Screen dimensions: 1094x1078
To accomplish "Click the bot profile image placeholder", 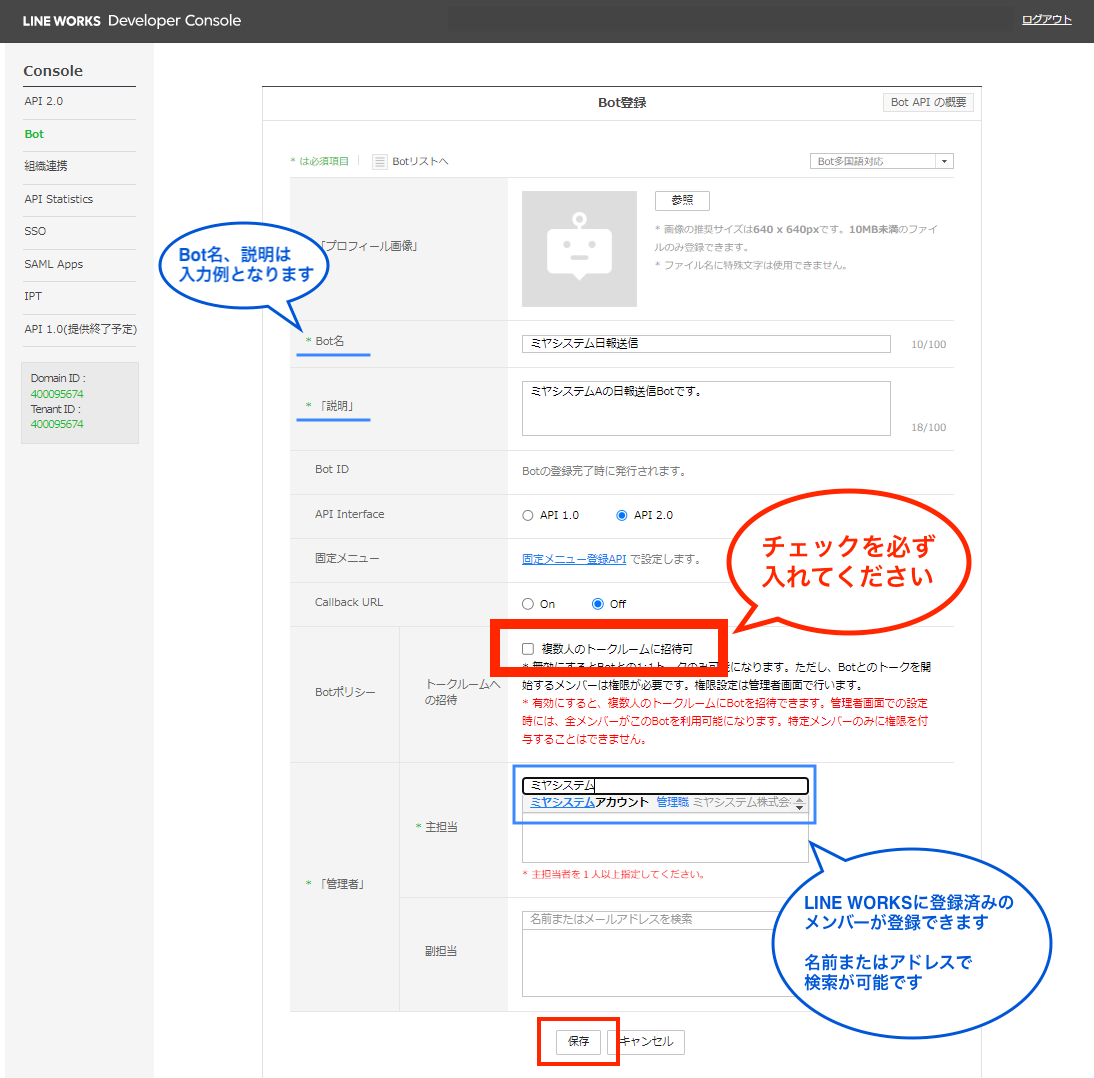I will pos(579,249).
